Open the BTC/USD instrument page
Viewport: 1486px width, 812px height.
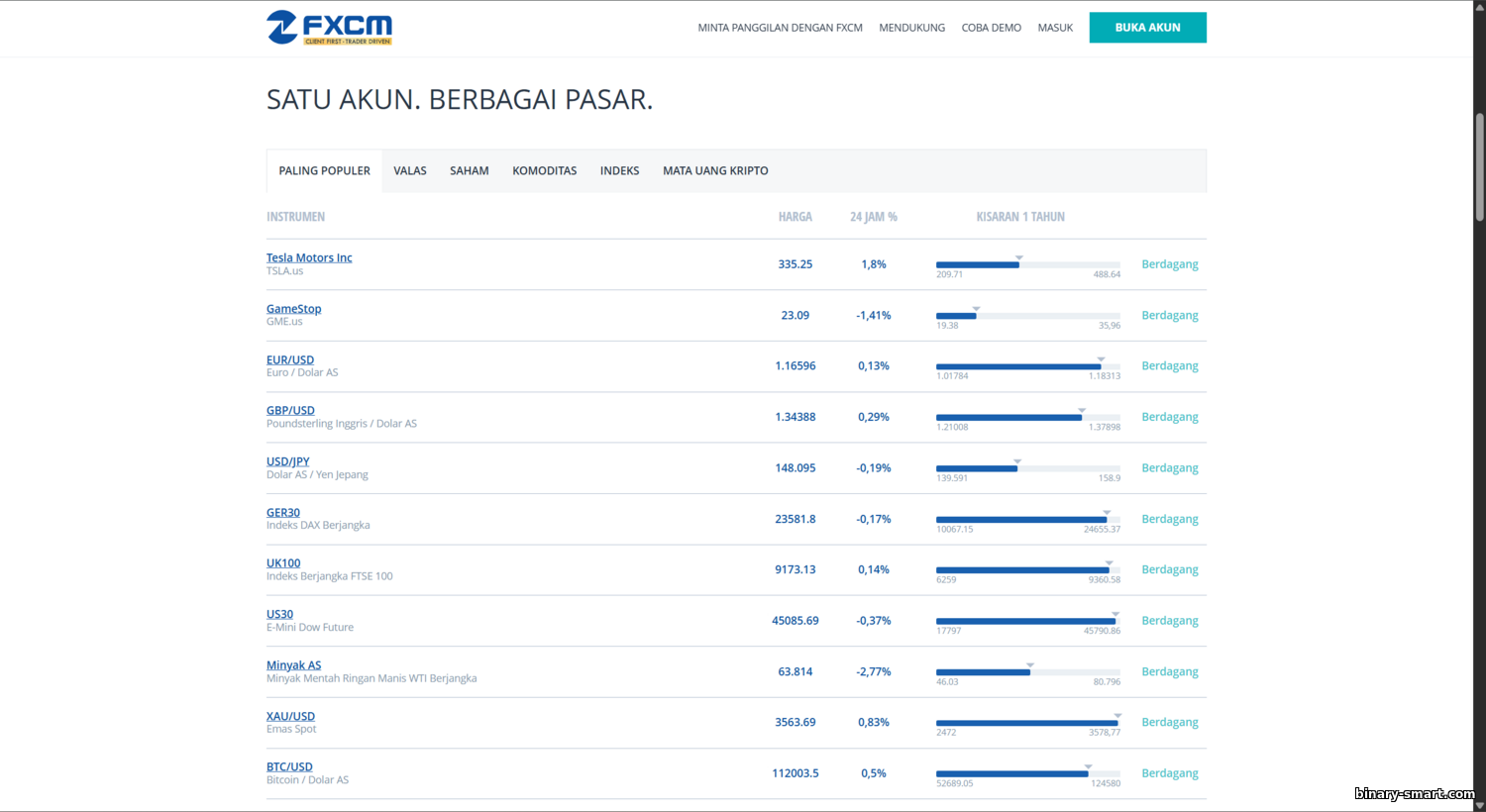[289, 766]
